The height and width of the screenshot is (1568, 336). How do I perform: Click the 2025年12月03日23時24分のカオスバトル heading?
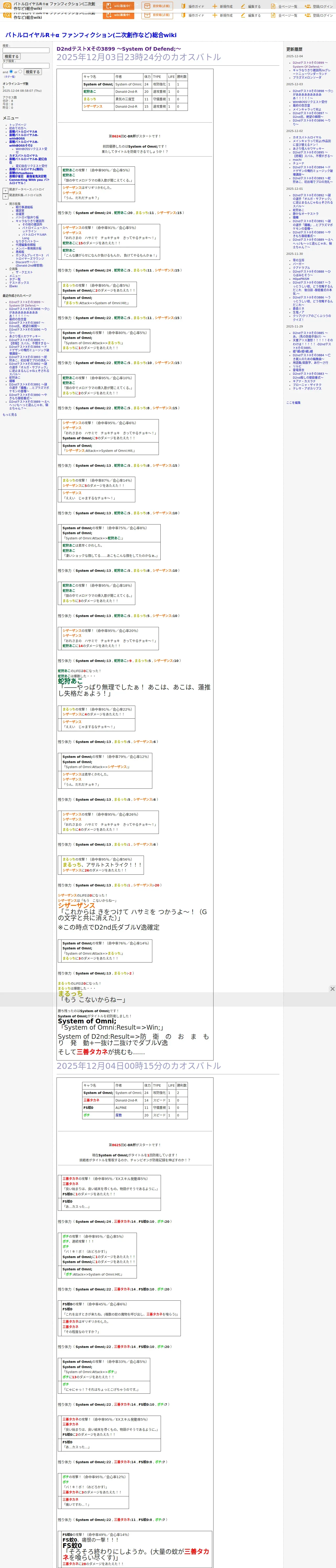pos(139,57)
